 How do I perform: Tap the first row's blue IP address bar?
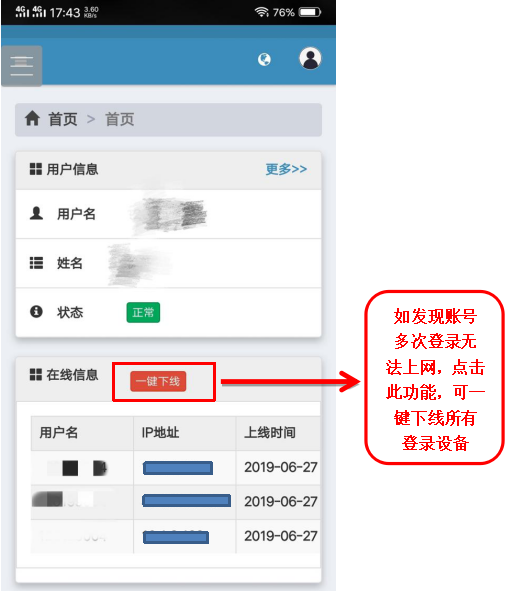[x=178, y=468]
